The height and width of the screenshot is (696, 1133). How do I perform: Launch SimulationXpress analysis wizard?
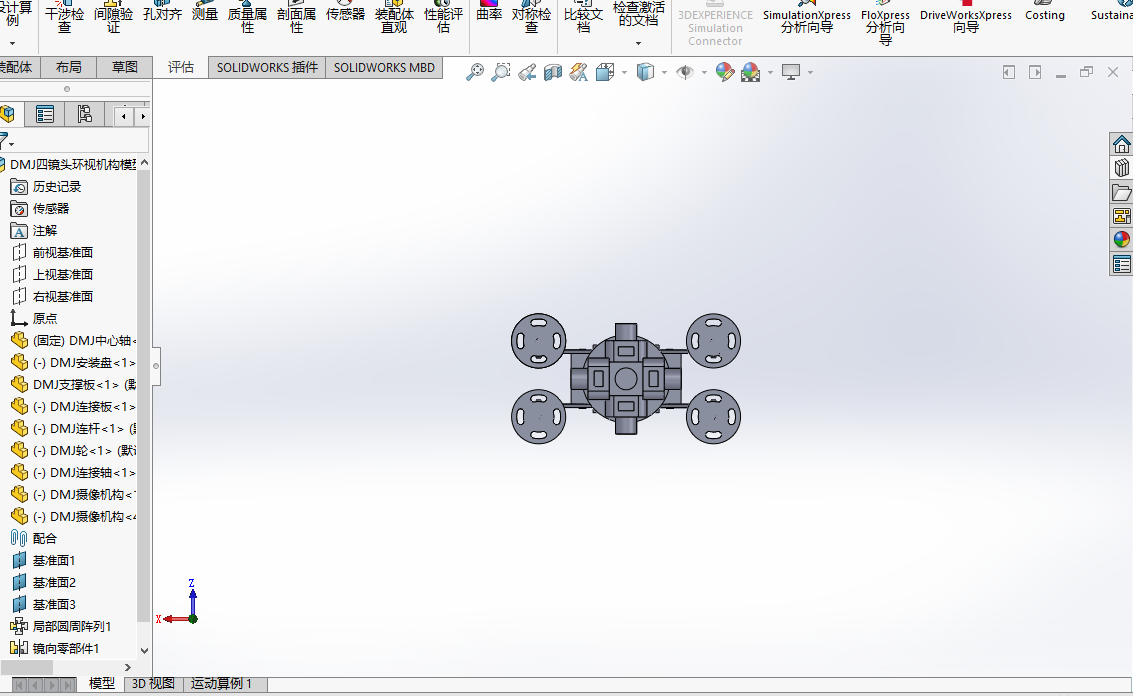806,19
